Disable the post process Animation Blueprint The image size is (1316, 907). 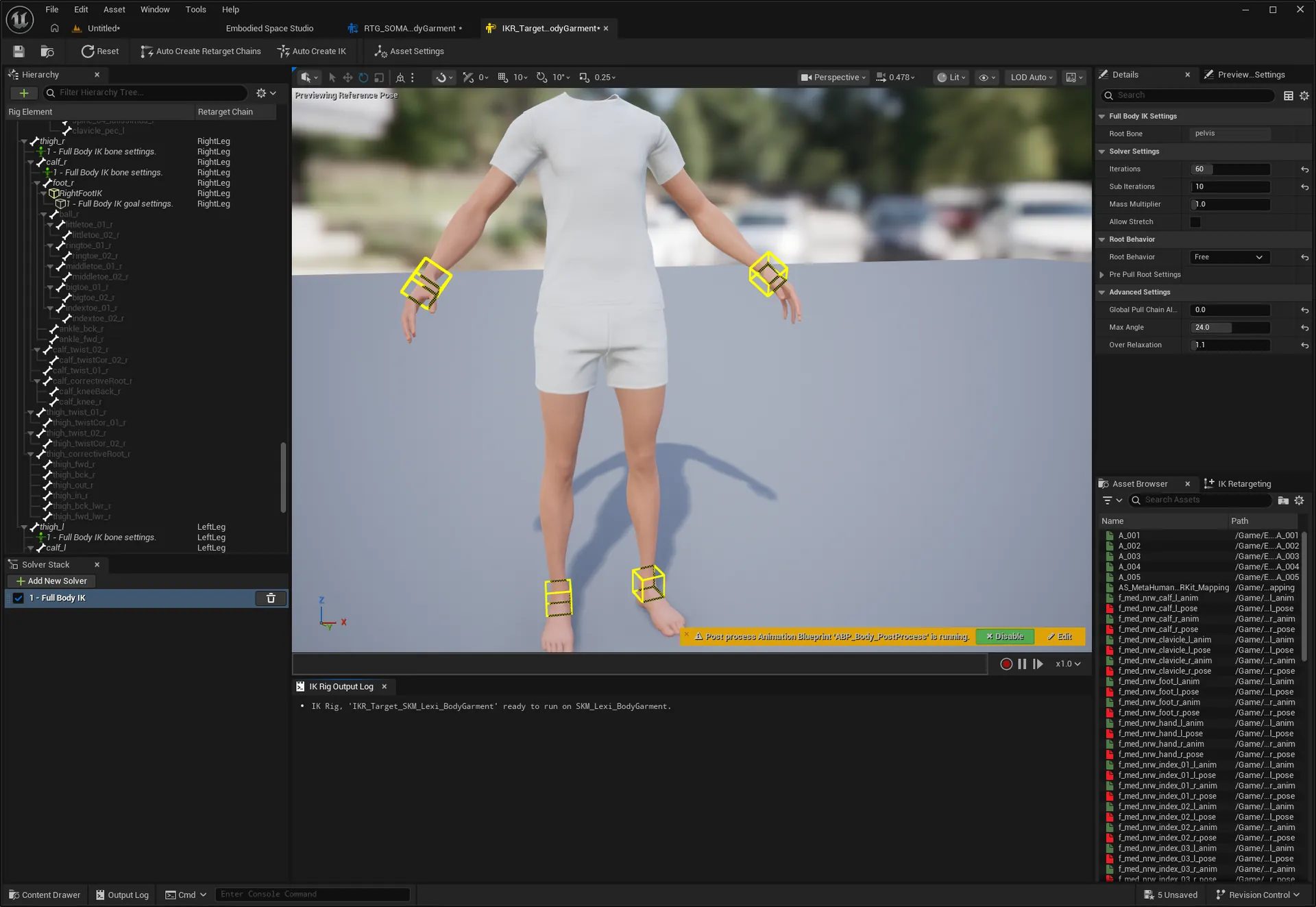pos(1005,637)
